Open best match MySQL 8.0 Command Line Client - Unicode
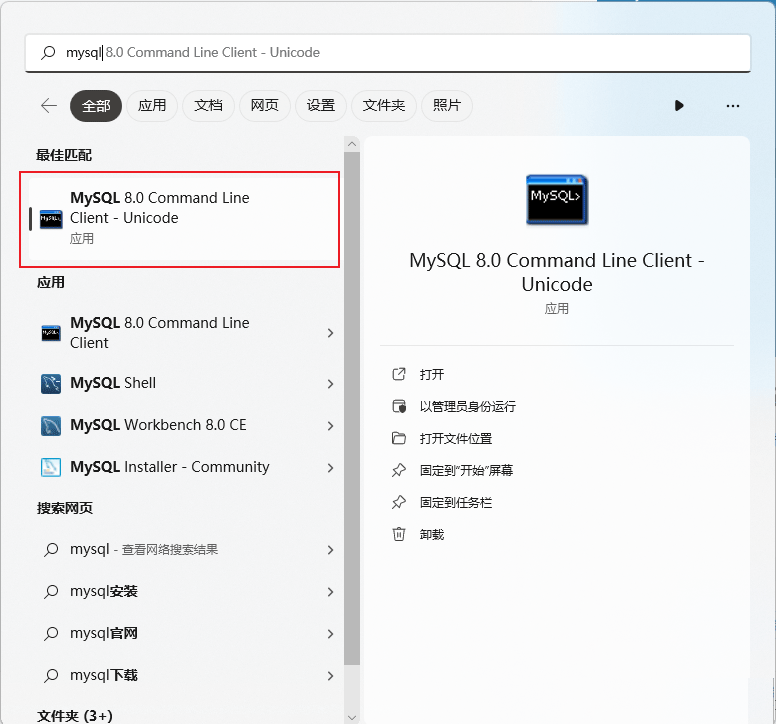 click(x=180, y=219)
